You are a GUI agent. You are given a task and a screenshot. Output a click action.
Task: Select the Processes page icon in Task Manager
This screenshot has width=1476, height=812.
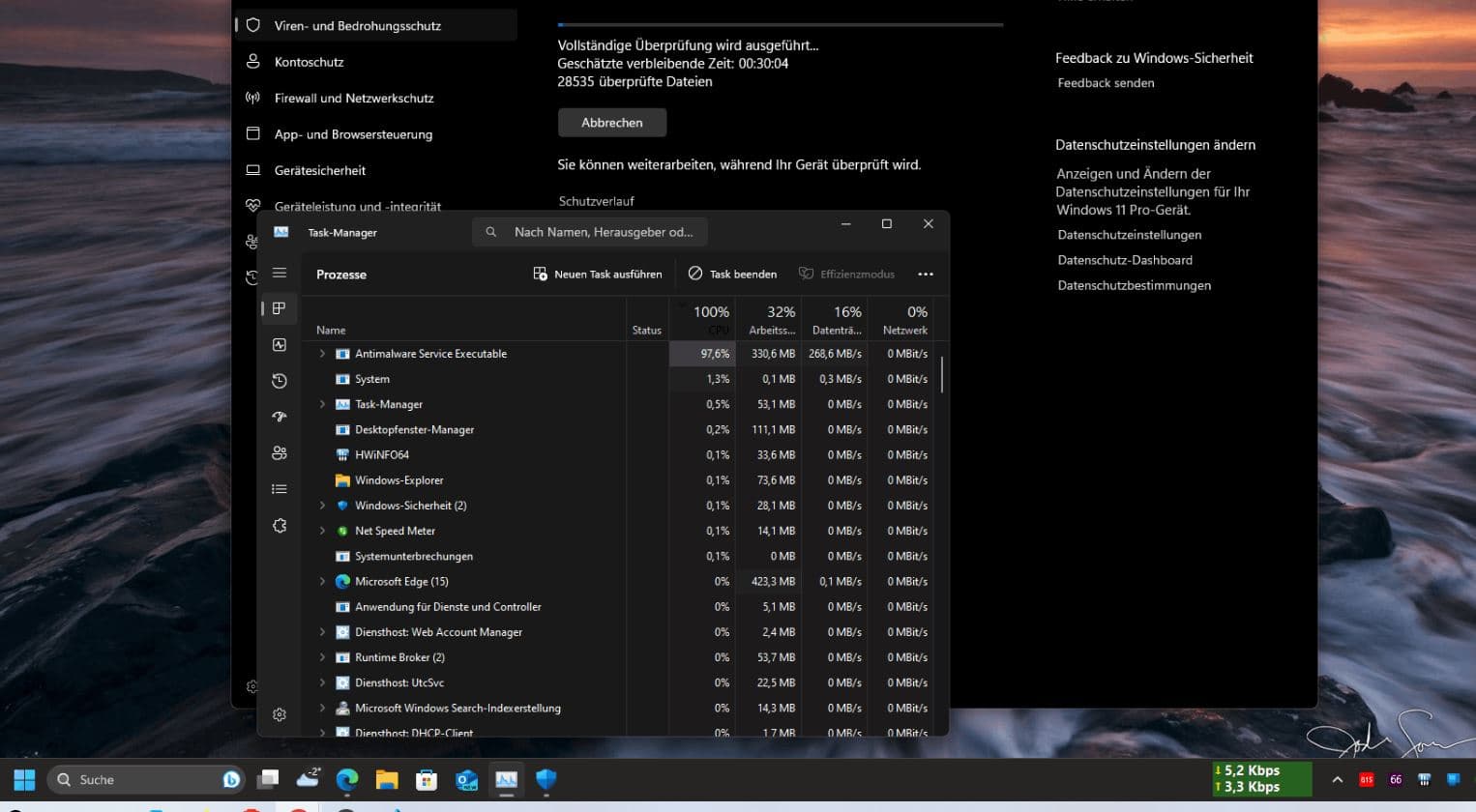280,308
